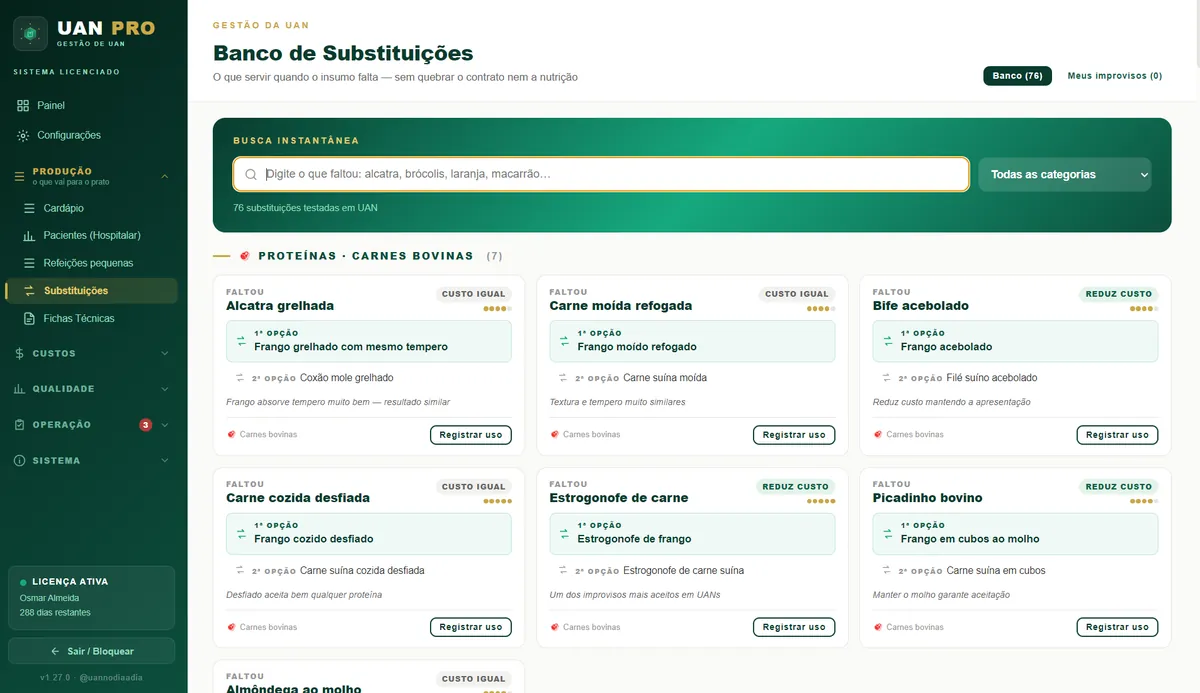The image size is (1200, 693).
Task: Select Substituições in the sidebar
Action: [x=92, y=291]
